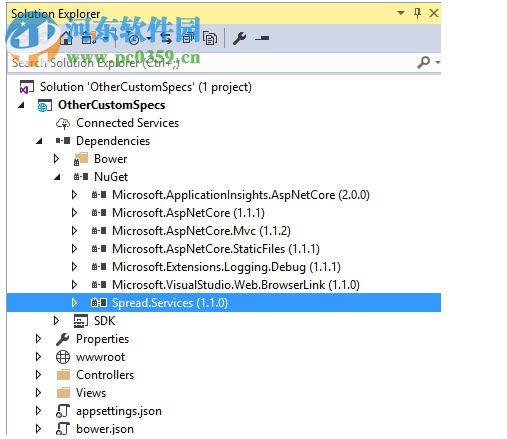Select the Solution 'OtherCustomSpecs' node icon
The height and width of the screenshot is (439, 507).
pos(26,87)
